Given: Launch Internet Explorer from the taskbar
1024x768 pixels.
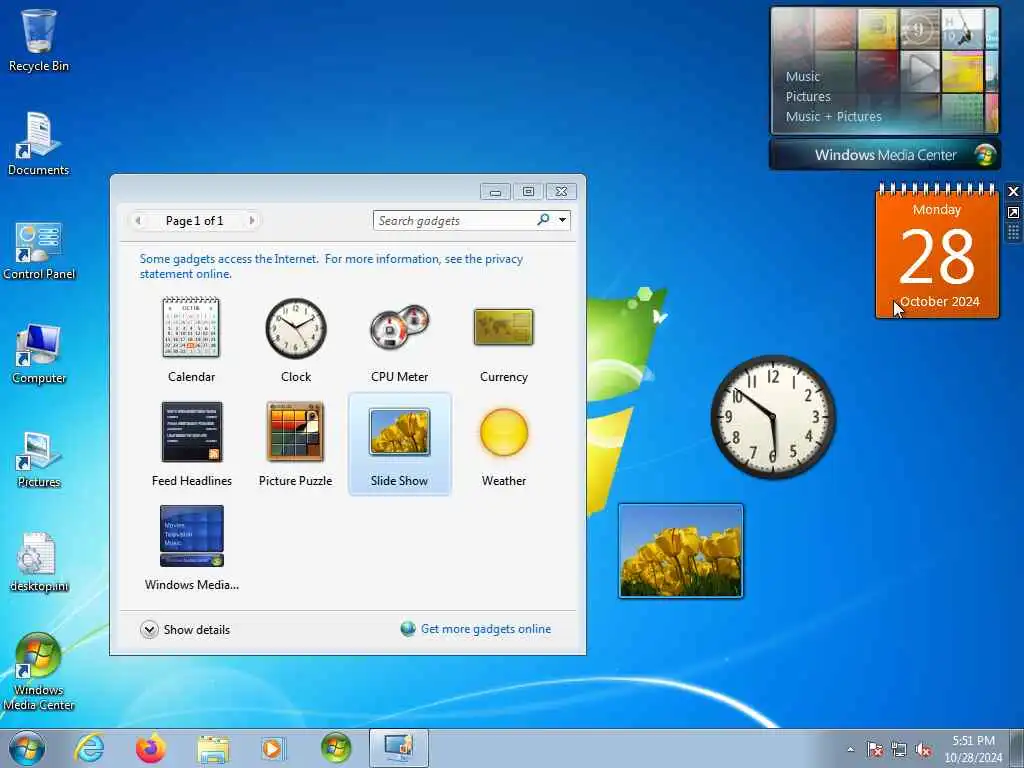Looking at the screenshot, I should (x=89, y=748).
